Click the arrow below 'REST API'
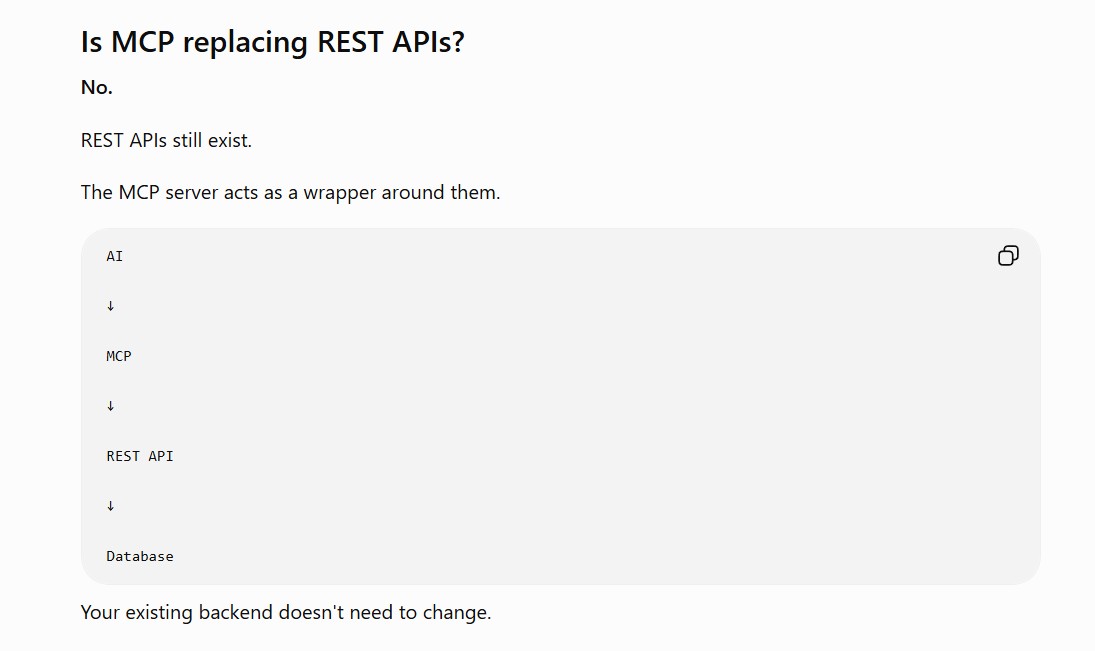The image size is (1095, 651). (x=110, y=506)
